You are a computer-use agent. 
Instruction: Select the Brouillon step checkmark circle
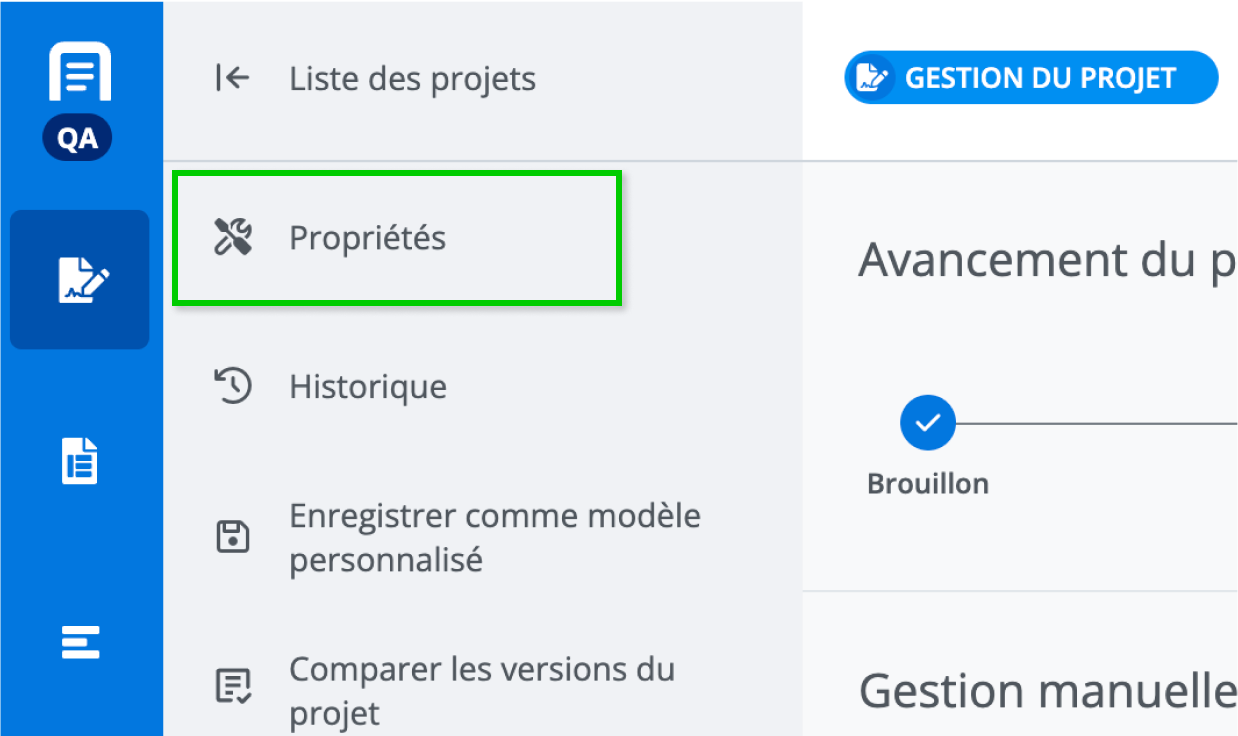point(928,423)
